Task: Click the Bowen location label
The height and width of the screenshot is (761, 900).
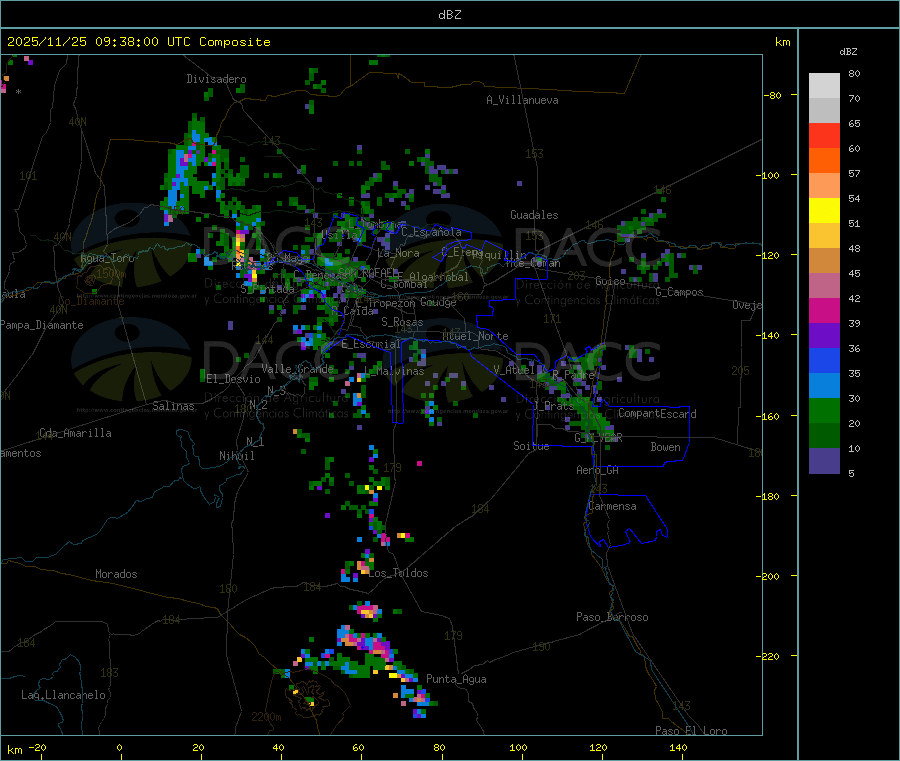Action: [x=666, y=447]
